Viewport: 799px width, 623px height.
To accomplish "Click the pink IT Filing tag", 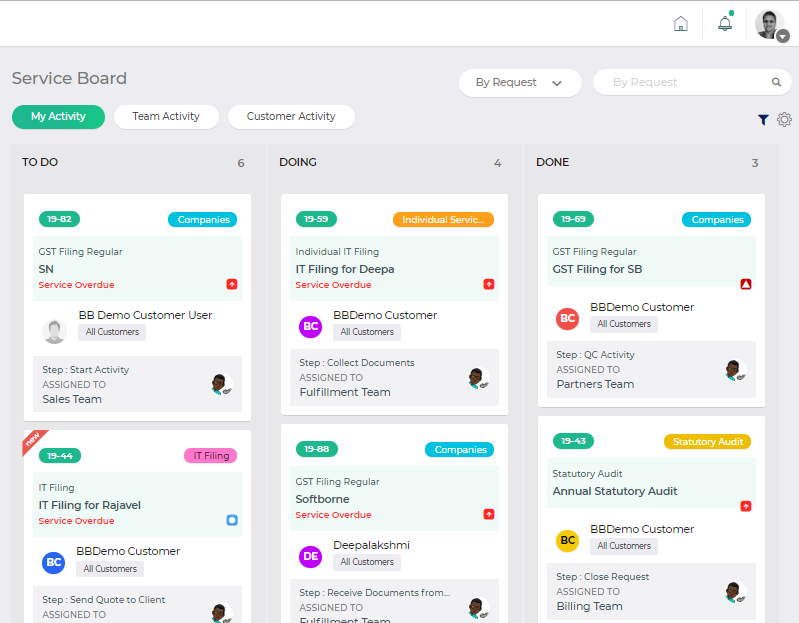I will (x=210, y=456).
